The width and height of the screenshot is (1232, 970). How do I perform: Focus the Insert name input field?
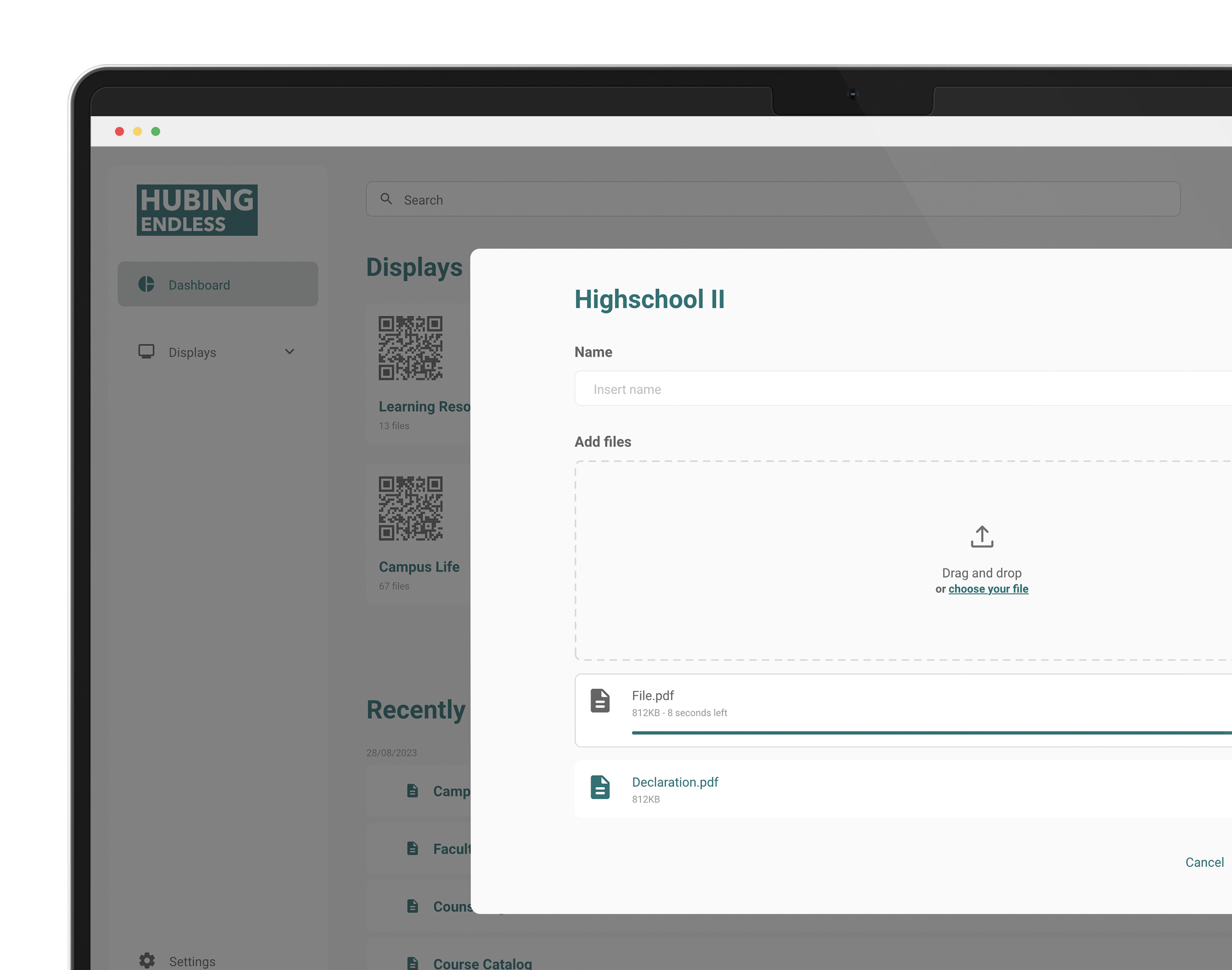point(903,389)
